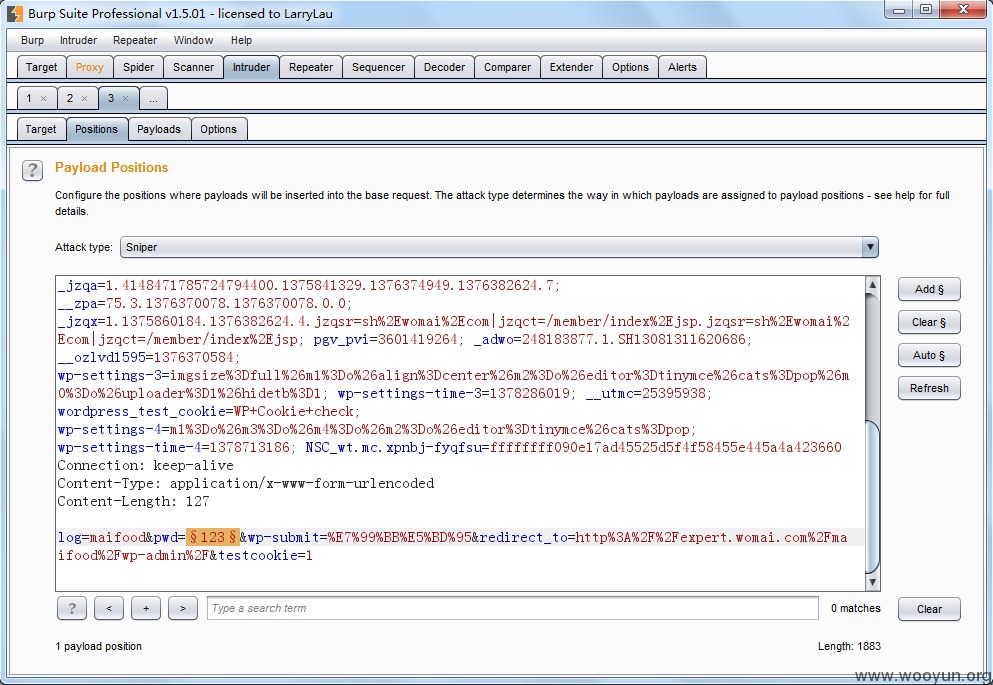Close intruder attack tab 3

(x=125, y=98)
